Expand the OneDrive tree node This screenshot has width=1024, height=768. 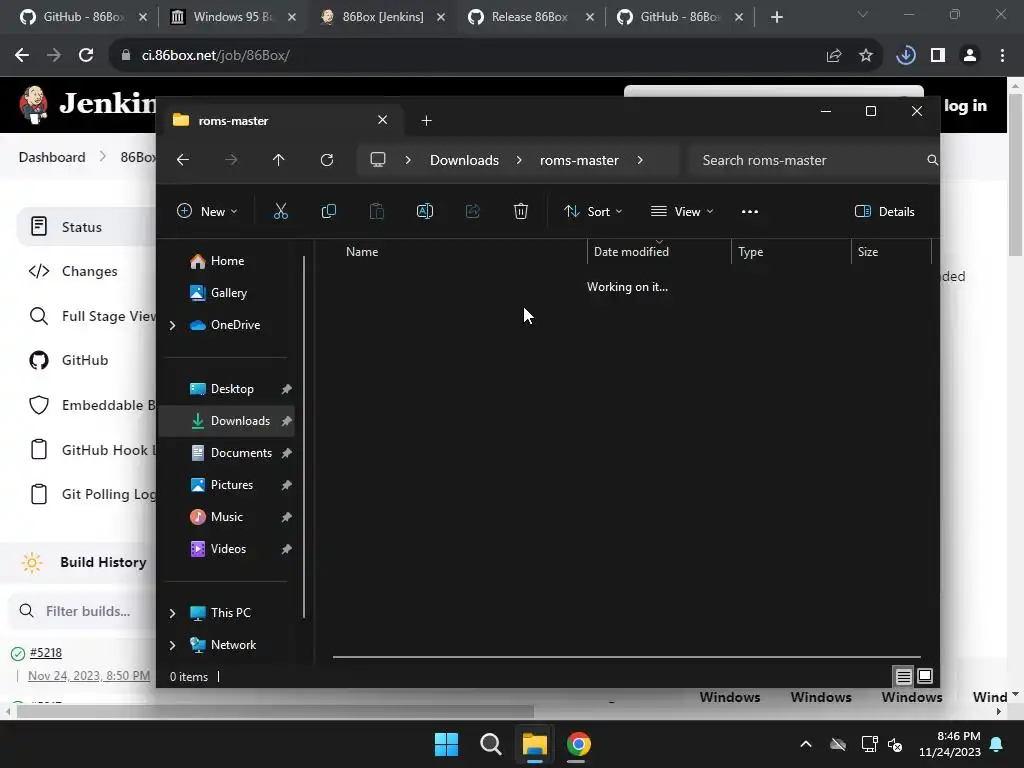pyautogui.click(x=172, y=325)
